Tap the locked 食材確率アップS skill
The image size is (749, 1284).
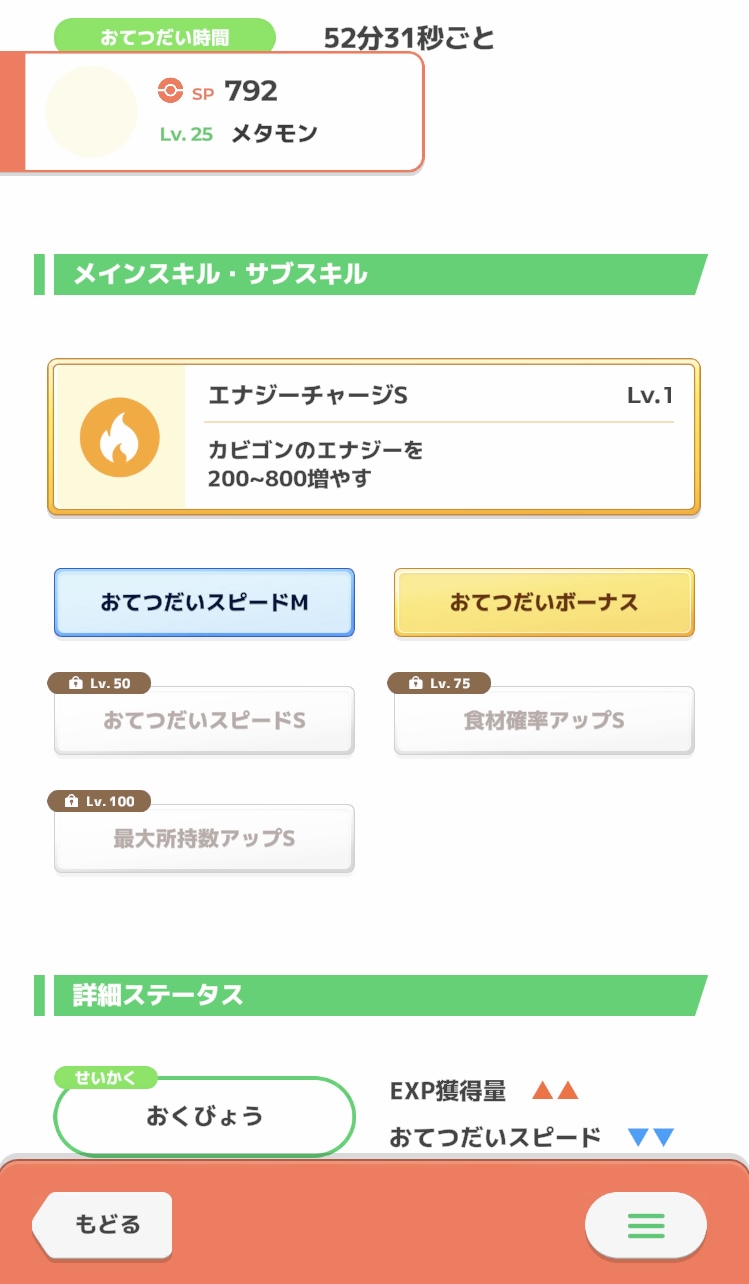(544, 721)
